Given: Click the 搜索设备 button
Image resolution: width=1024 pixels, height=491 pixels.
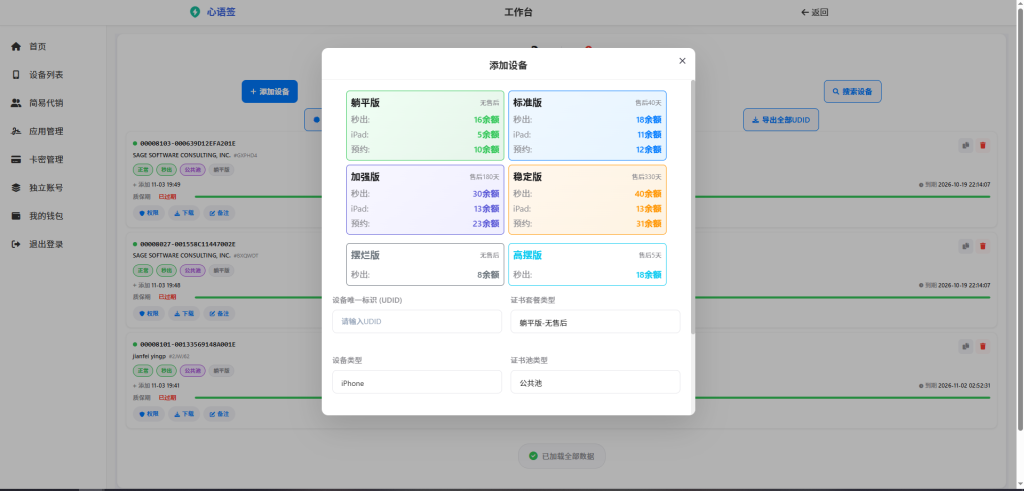Looking at the screenshot, I should point(853,91).
